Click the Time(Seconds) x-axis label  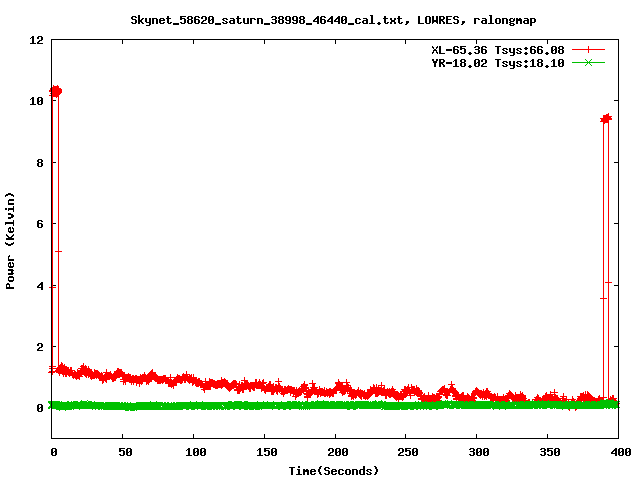tap(333, 471)
